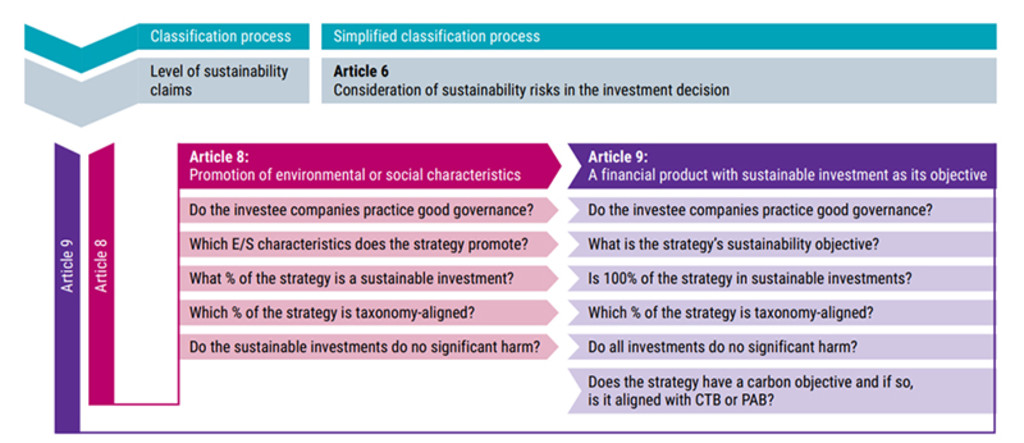The height and width of the screenshot is (443, 1024).
Task: Click the Level of sustainability claims box
Action: coord(223,80)
